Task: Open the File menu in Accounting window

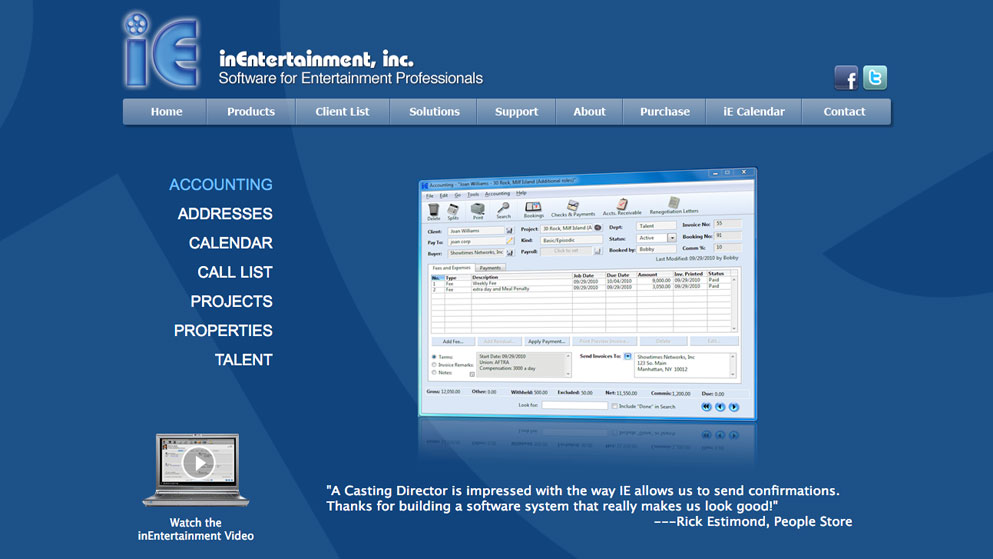Action: click(x=430, y=196)
